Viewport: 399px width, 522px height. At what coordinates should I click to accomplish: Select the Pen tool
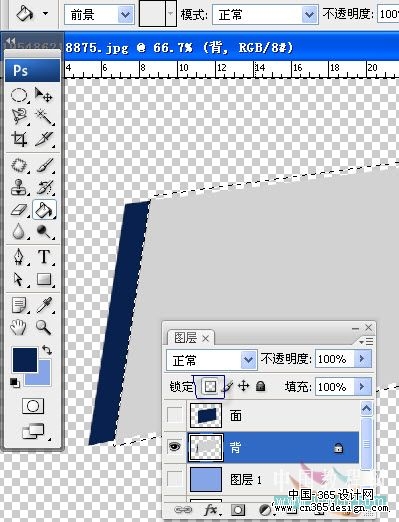[x=19, y=257]
